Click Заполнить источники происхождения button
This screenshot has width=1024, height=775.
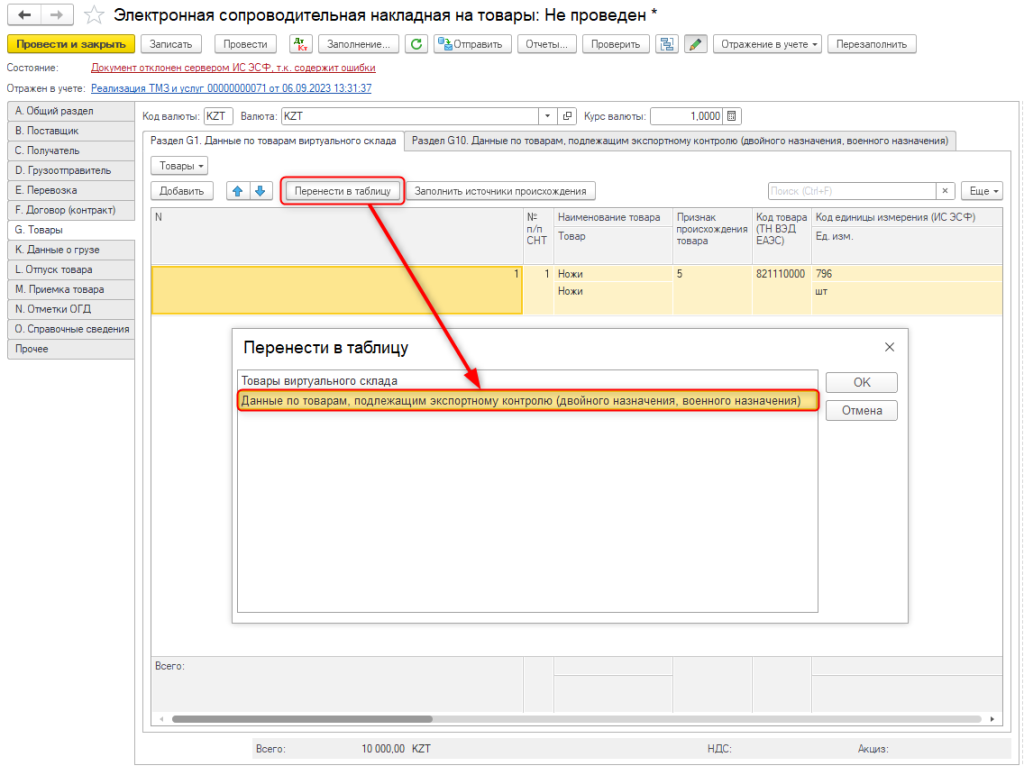click(500, 191)
